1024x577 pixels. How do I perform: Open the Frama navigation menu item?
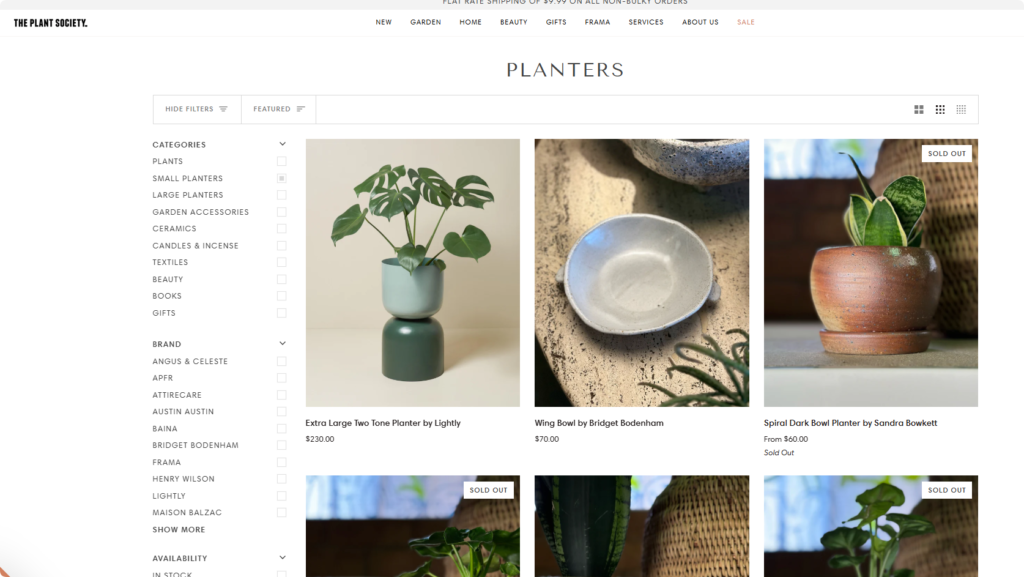(x=598, y=22)
